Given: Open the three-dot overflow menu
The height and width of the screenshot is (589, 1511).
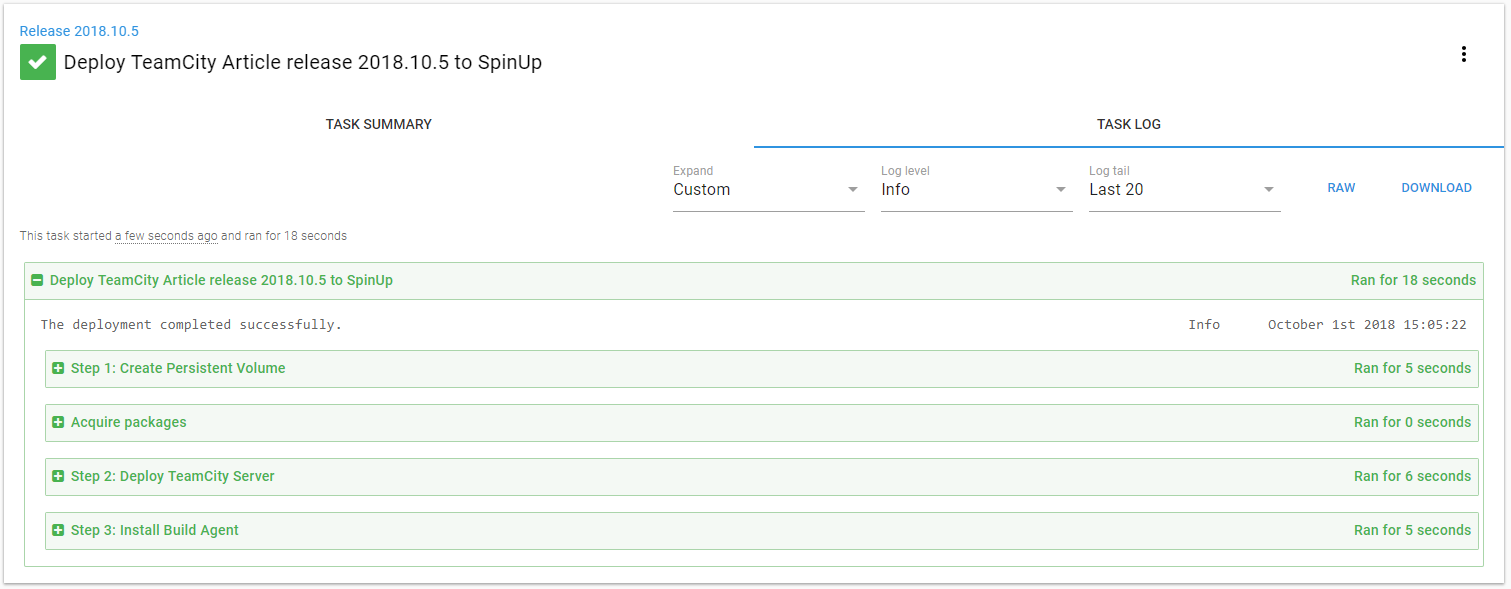Looking at the screenshot, I should coord(1463,55).
